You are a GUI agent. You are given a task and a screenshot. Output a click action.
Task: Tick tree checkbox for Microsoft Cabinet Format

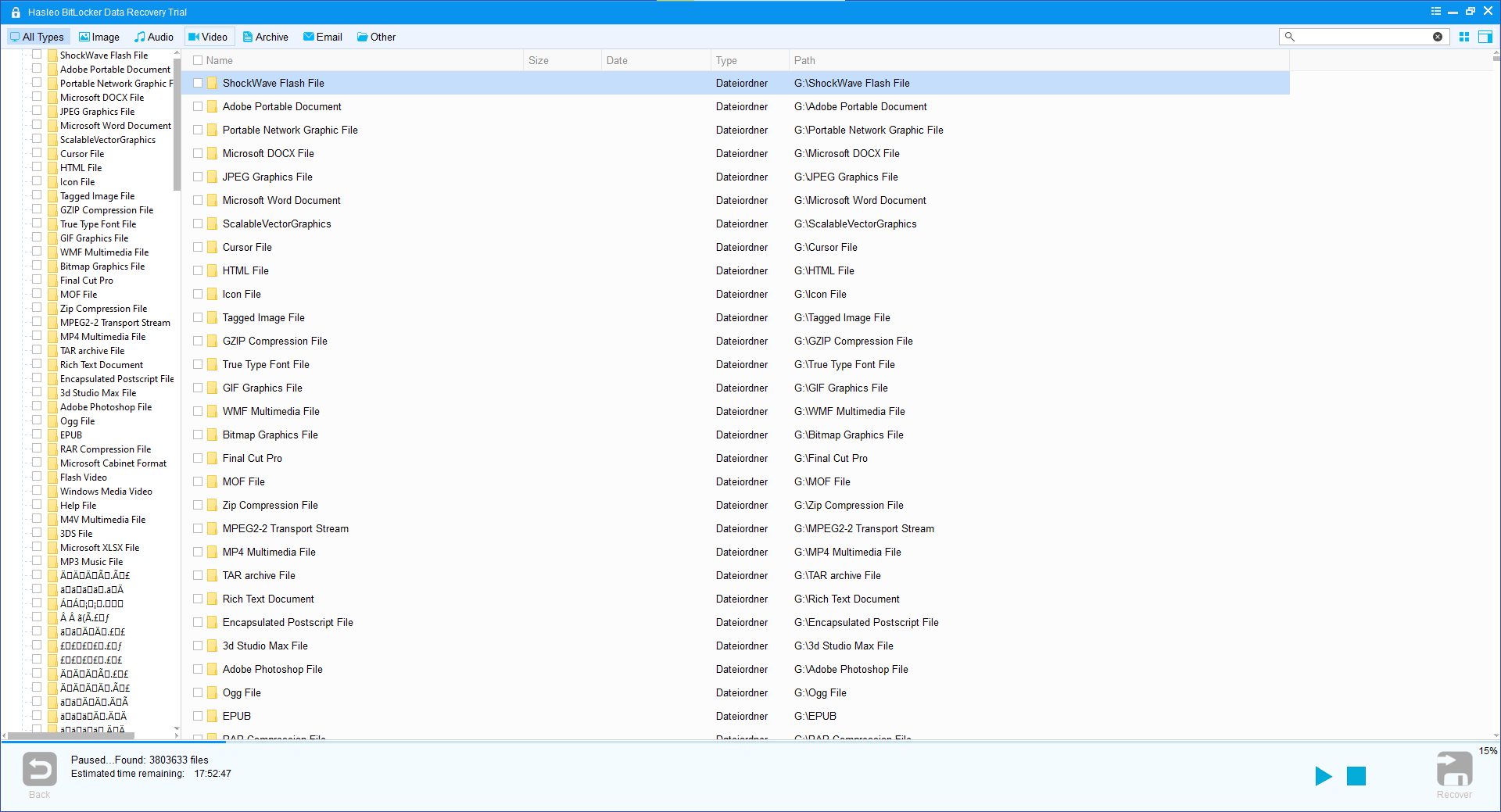coord(37,462)
